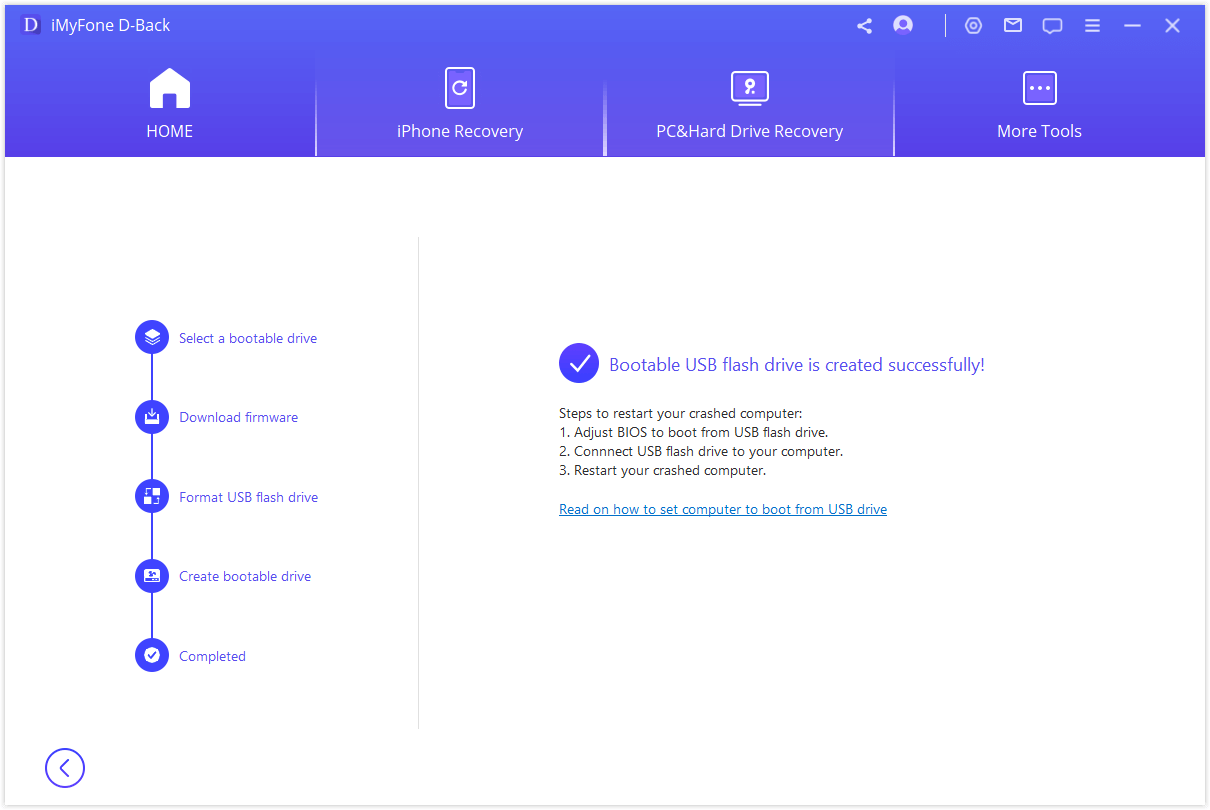Minimize the D-Back window

pyautogui.click(x=1132, y=26)
